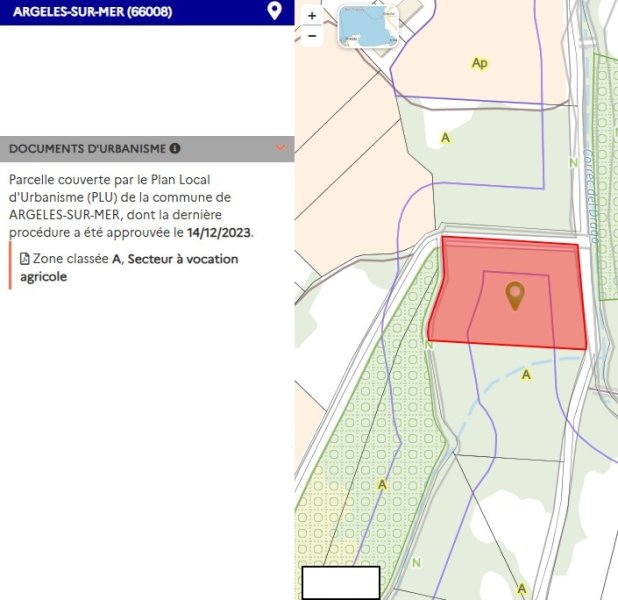Collapse the Documents d'urbanisme section chevron

pyautogui.click(x=280, y=148)
